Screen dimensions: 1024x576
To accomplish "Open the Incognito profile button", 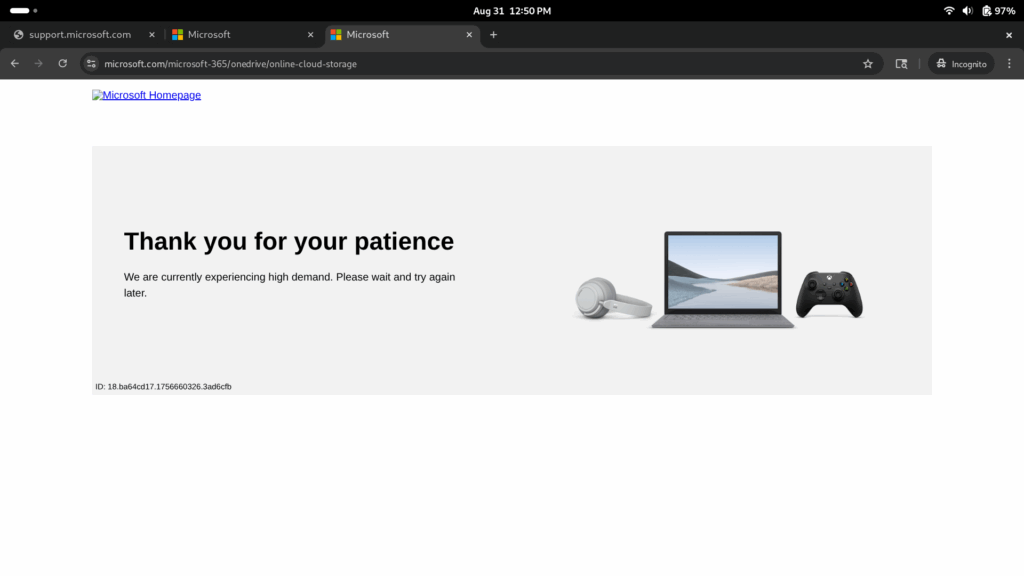I will click(x=961, y=63).
